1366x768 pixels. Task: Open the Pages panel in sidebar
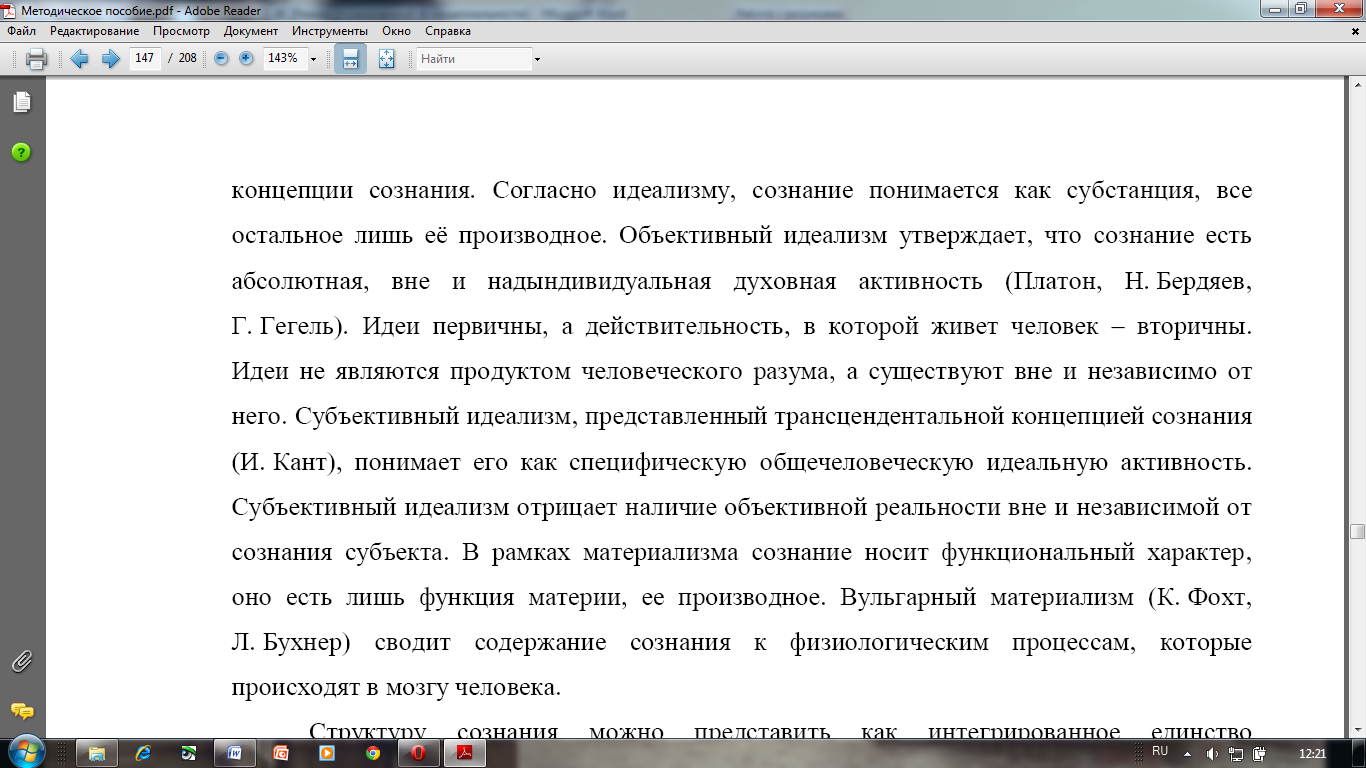click(x=21, y=101)
